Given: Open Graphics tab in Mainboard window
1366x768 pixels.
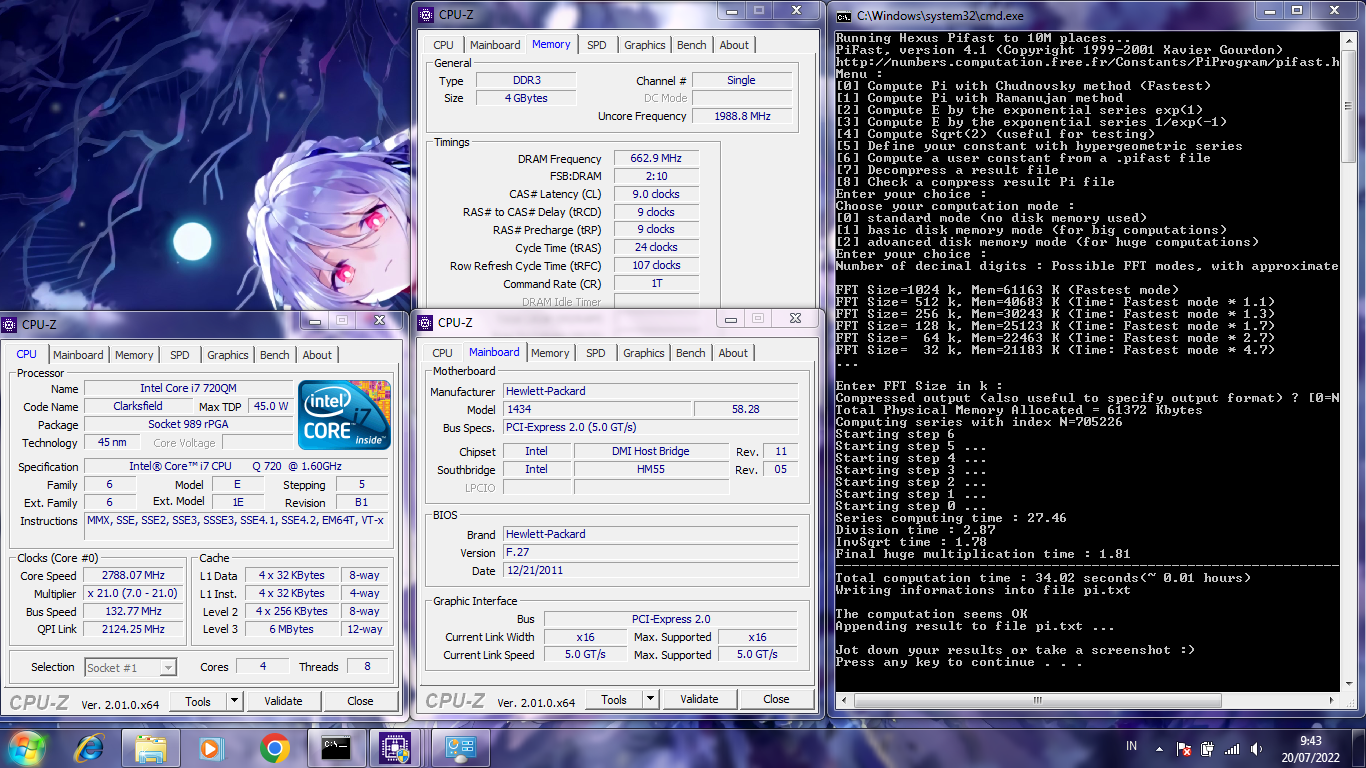Looking at the screenshot, I should point(643,353).
